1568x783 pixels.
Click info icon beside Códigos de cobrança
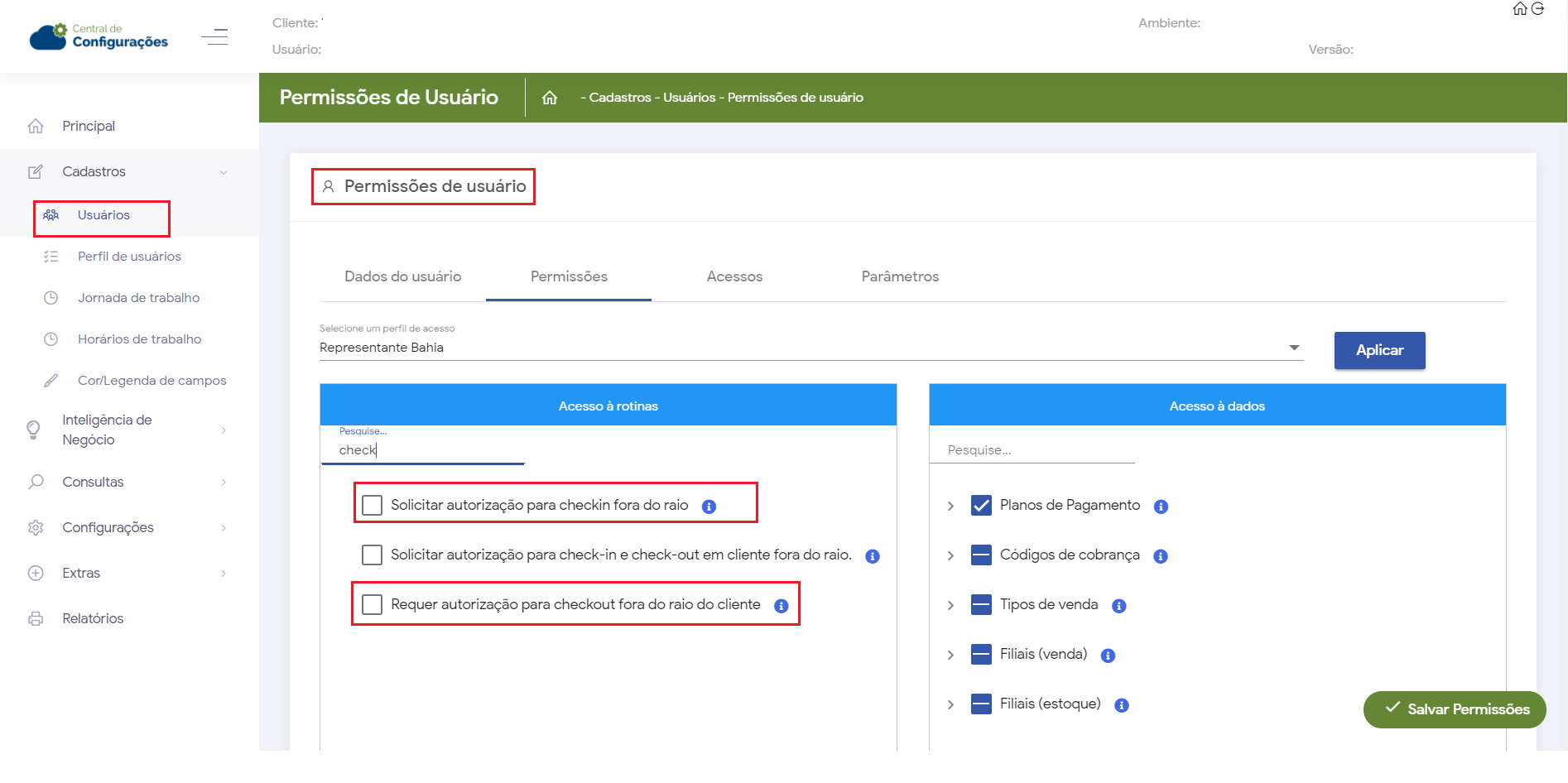click(x=1161, y=556)
